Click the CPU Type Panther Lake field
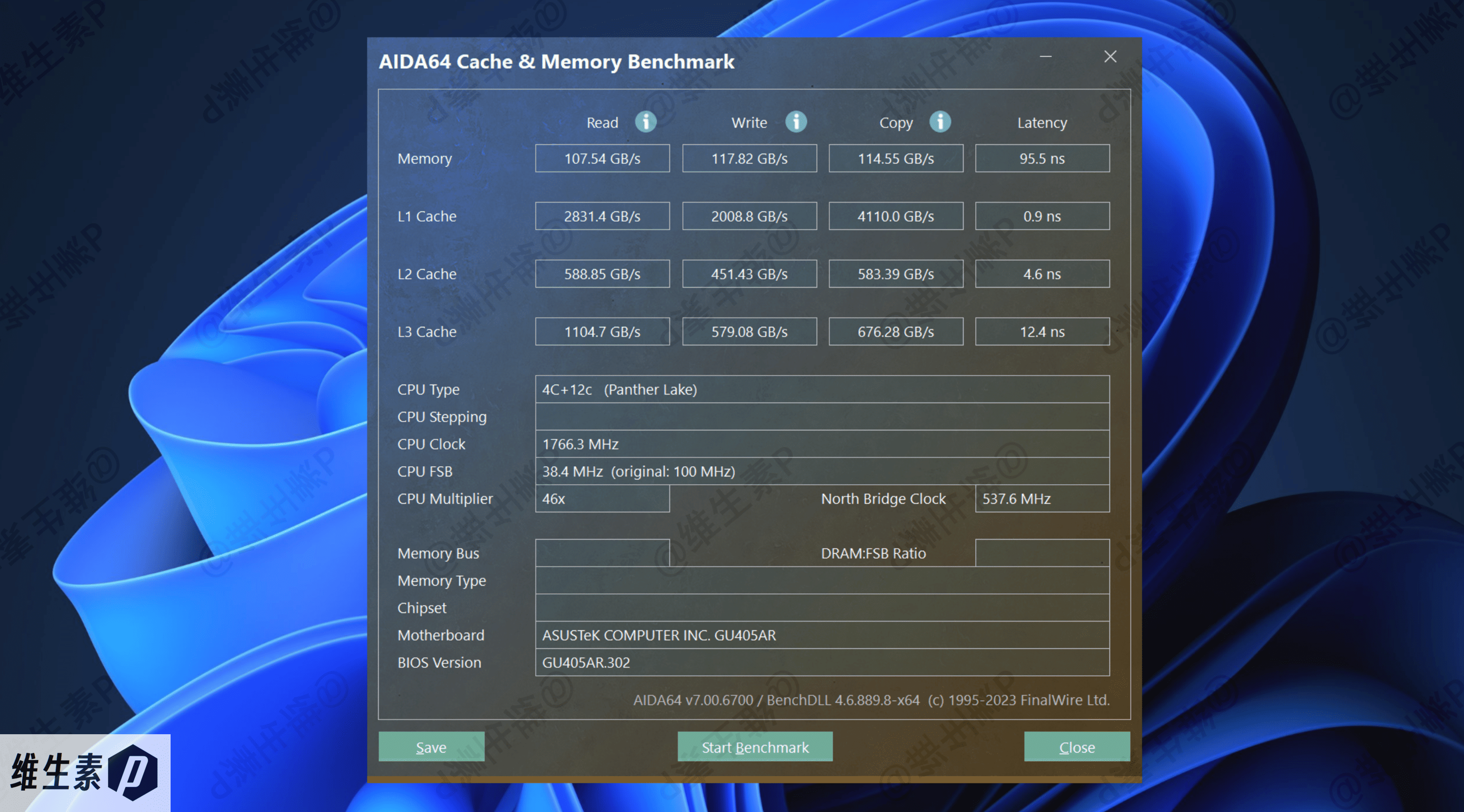This screenshot has height=812, width=1464. [822, 389]
